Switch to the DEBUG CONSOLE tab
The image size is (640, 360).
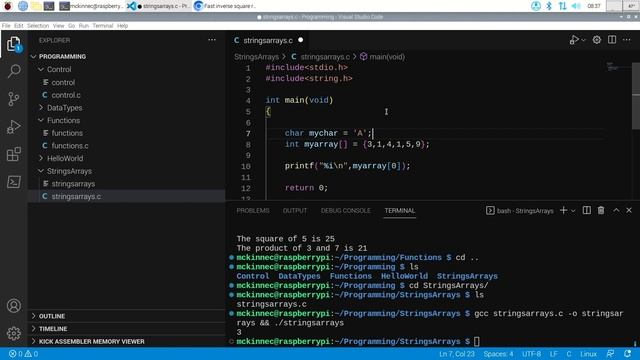346,211
